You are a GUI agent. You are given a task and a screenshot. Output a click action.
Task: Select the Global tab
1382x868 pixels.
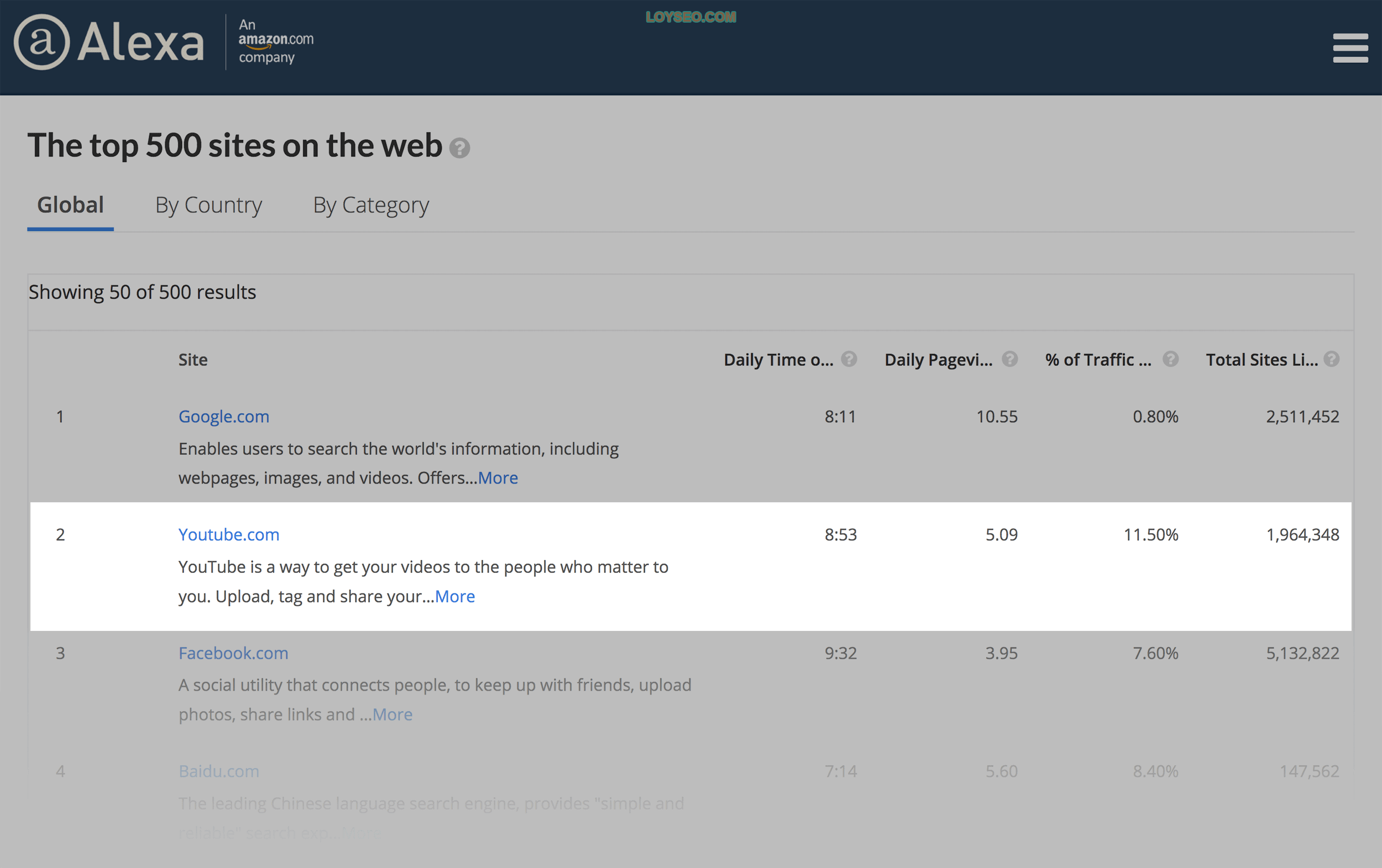click(x=71, y=206)
